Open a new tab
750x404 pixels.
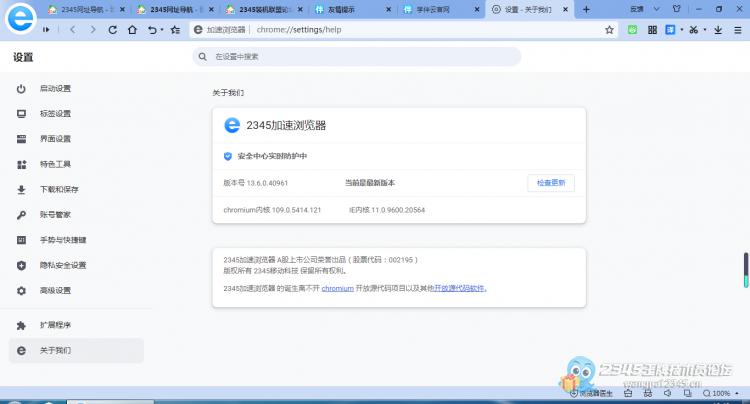coord(586,9)
